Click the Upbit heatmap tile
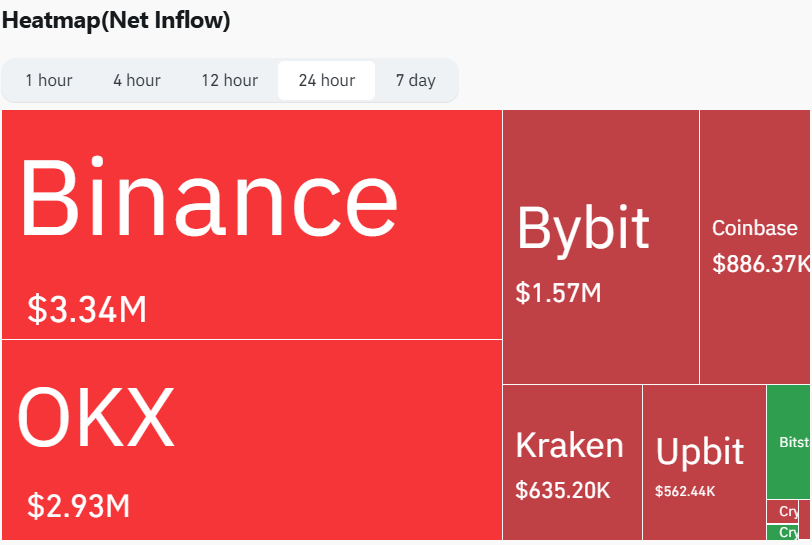Viewport: 812px width, 545px height. pos(704,462)
